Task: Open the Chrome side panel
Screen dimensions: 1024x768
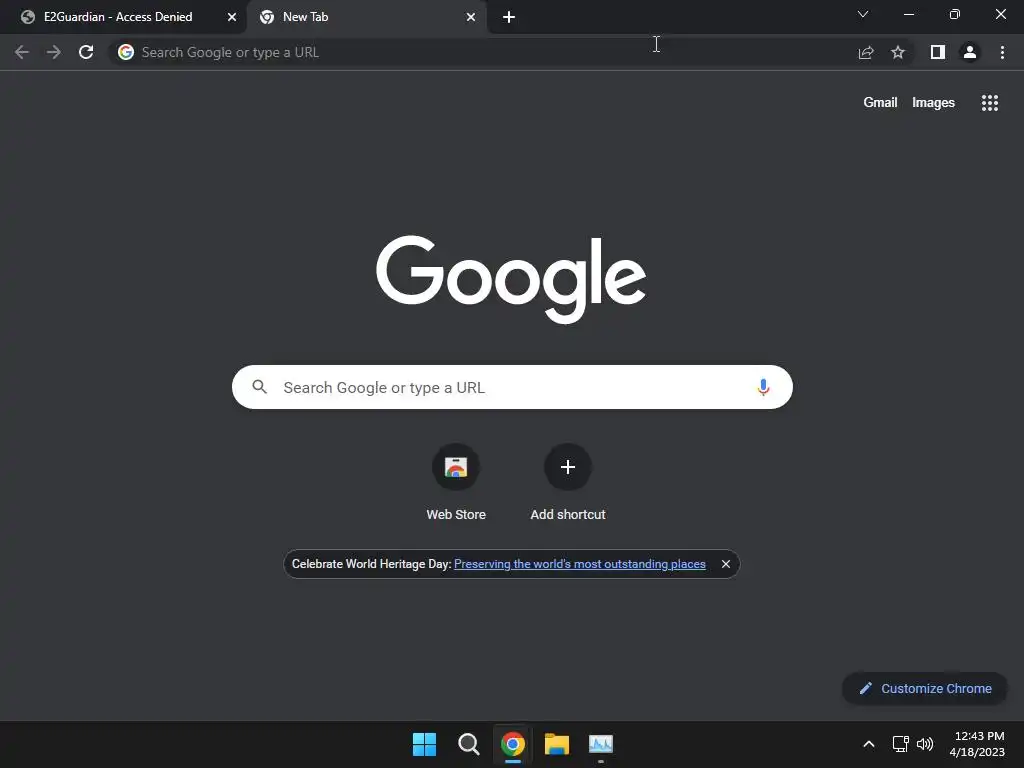Action: tap(938, 52)
